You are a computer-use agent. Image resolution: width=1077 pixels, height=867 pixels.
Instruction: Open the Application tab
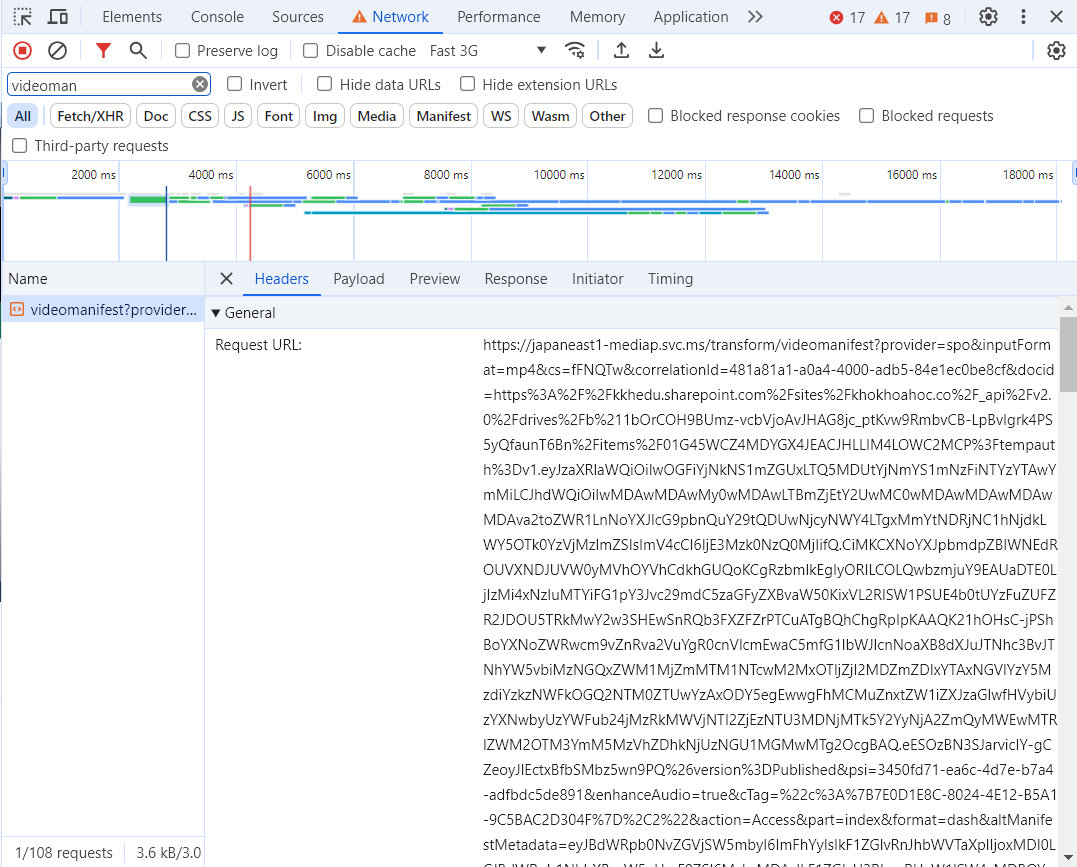(690, 16)
